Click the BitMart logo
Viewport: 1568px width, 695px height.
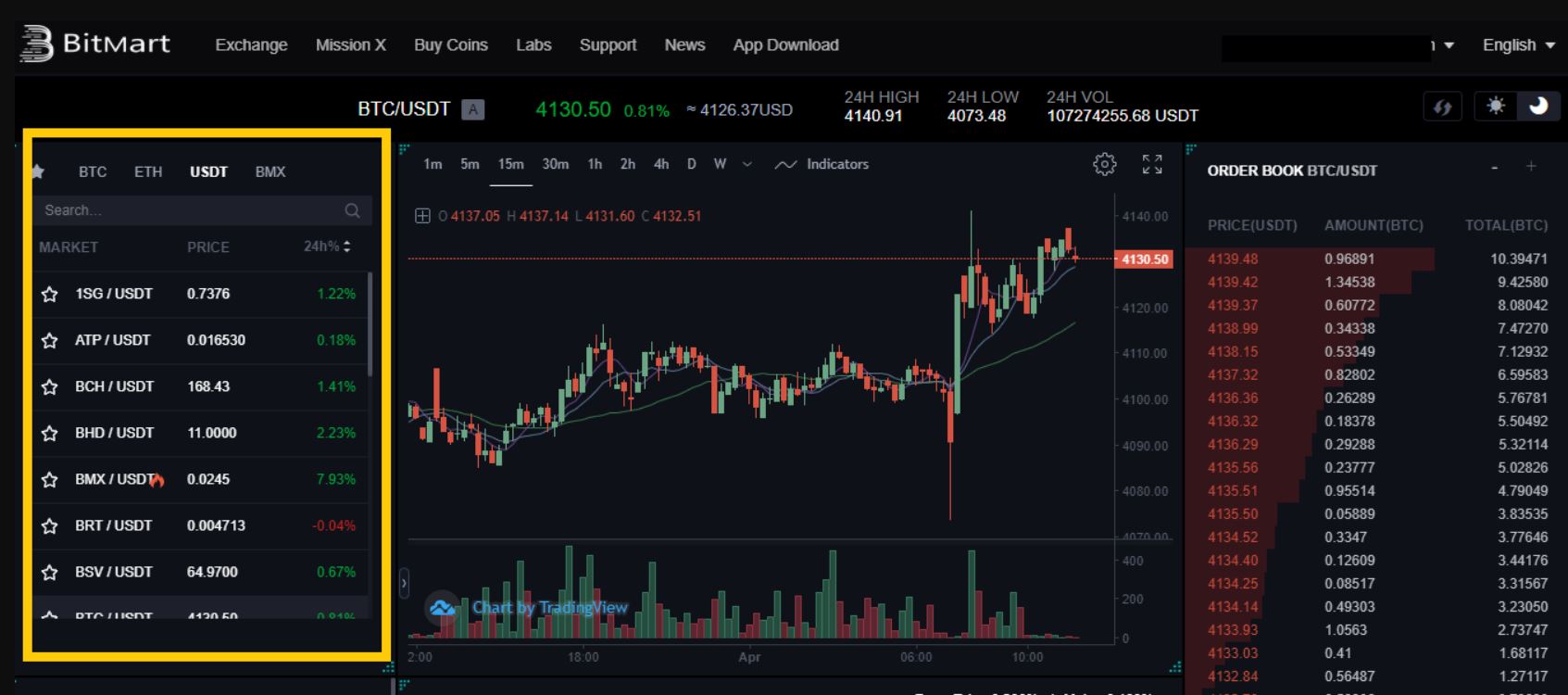[x=94, y=44]
